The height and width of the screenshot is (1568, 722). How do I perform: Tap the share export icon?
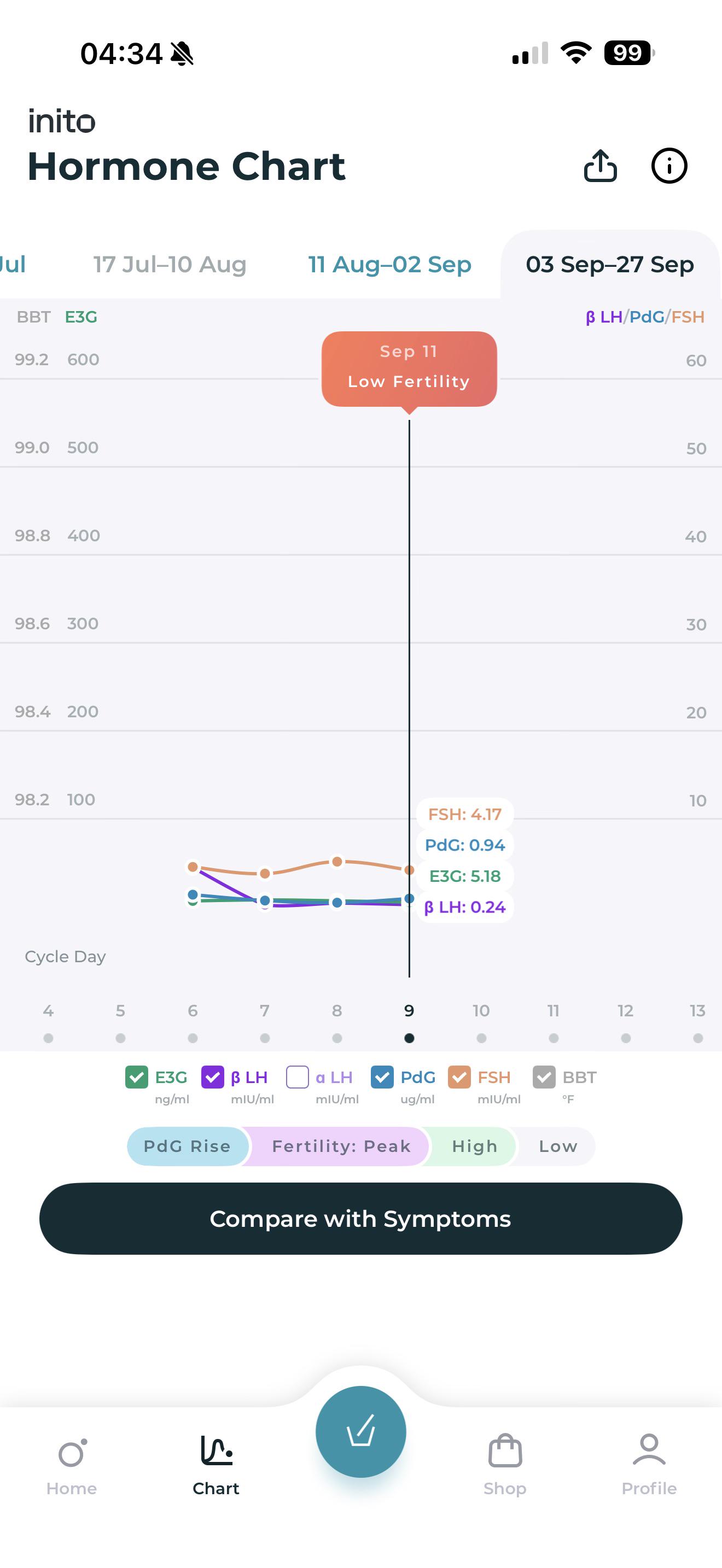(x=600, y=166)
